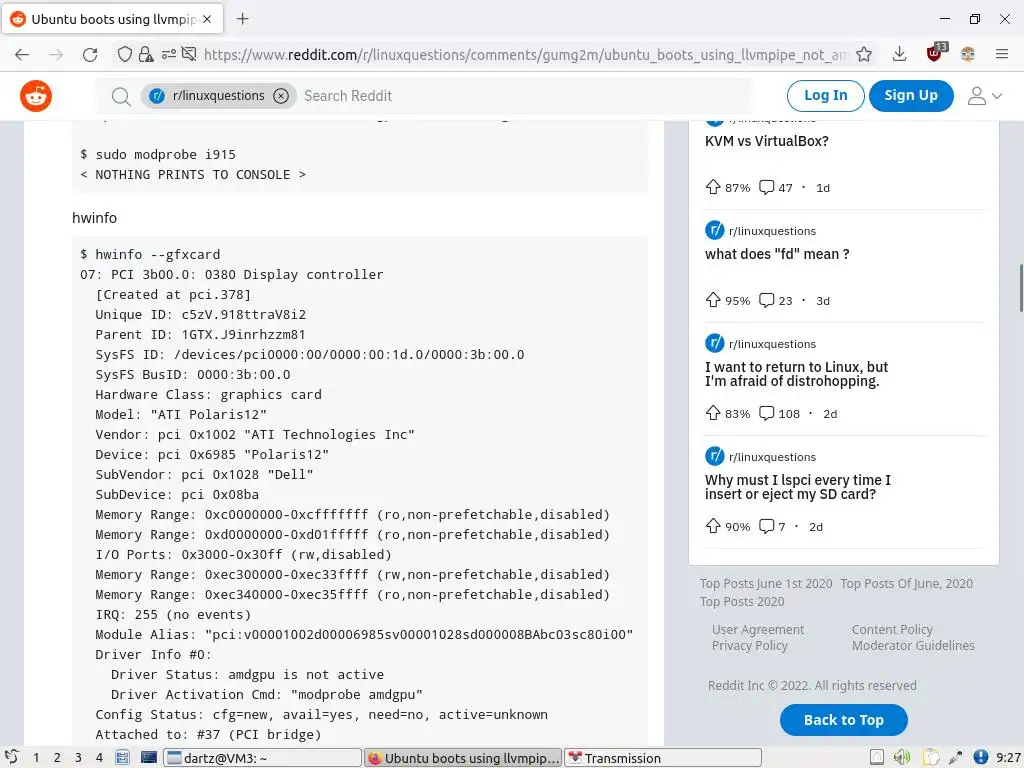Remove the r/linuxquestions search filter
Screen dimensions: 1024x768
[x=281, y=96]
